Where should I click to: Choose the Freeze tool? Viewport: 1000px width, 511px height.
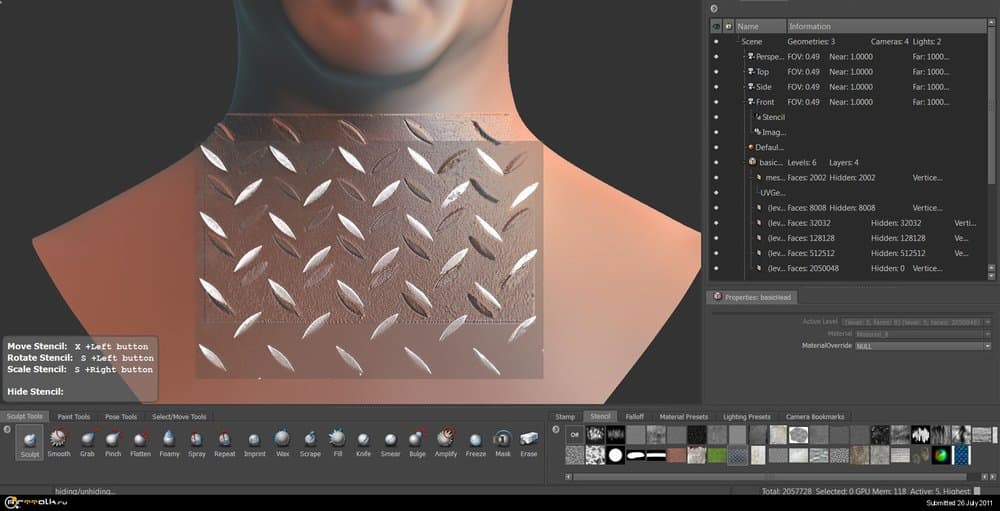pos(475,440)
